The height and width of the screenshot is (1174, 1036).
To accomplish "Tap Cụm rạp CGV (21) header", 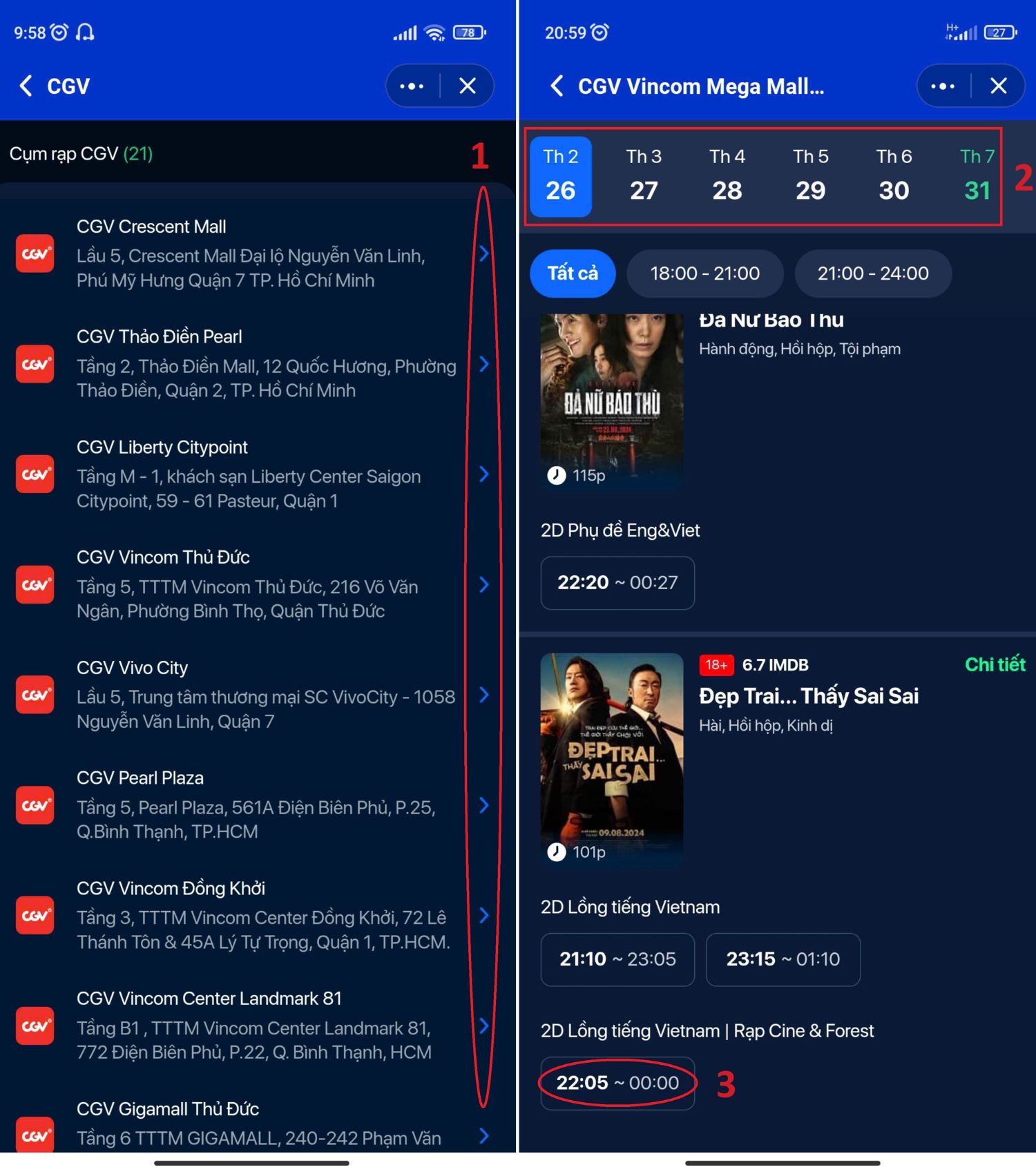I will pyautogui.click(x=81, y=153).
